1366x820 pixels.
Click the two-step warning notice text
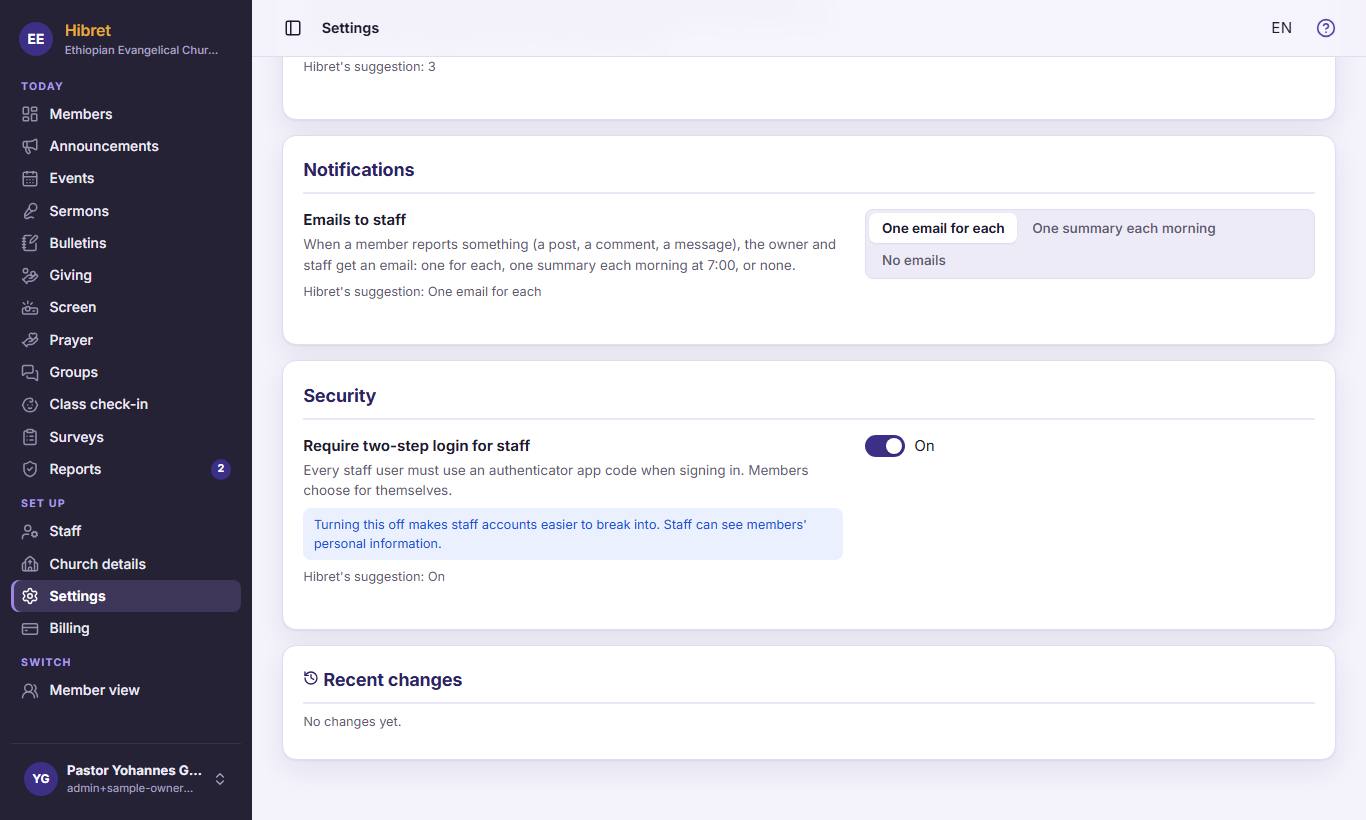coord(573,534)
